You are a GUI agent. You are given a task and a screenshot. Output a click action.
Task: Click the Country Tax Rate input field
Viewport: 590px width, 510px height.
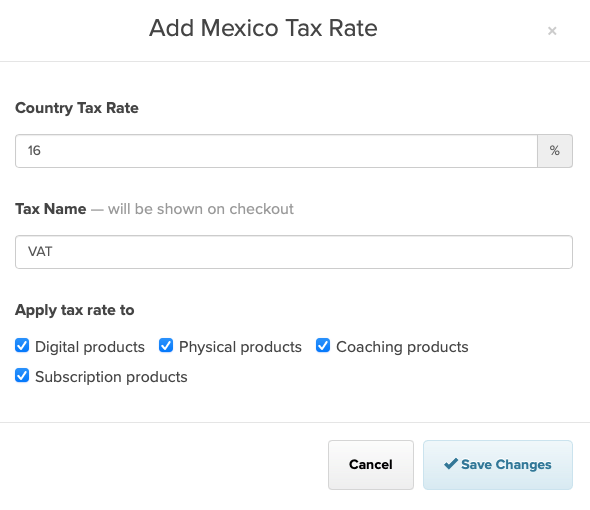(x=276, y=151)
